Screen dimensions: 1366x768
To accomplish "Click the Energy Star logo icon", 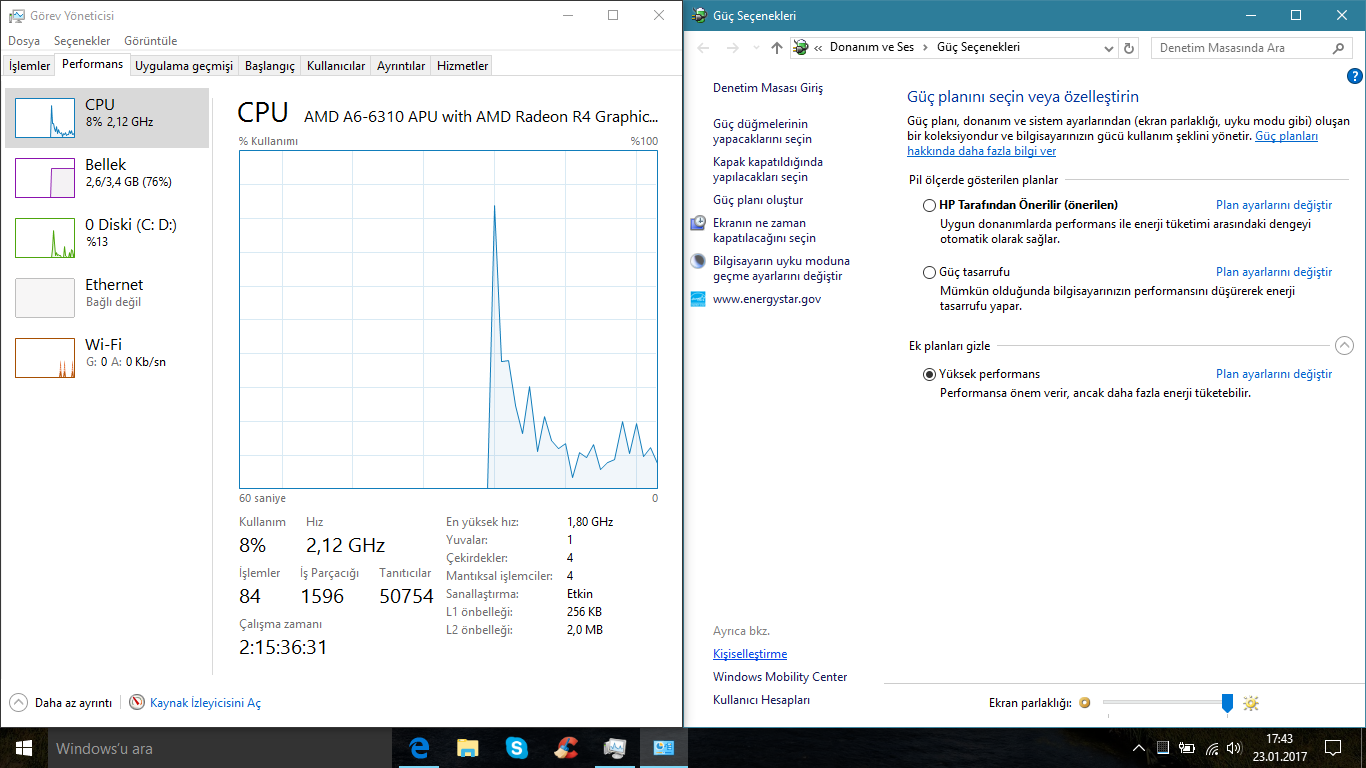I will pos(698,299).
